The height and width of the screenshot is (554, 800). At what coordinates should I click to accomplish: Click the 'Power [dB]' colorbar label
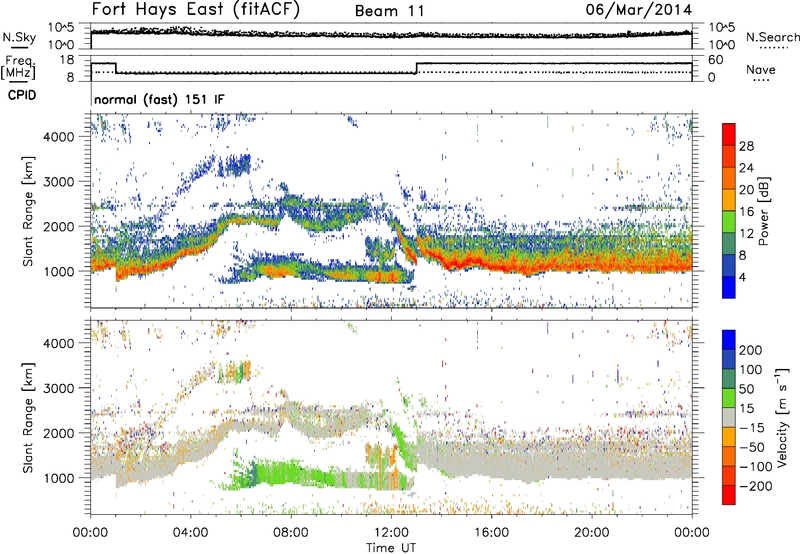click(x=763, y=211)
